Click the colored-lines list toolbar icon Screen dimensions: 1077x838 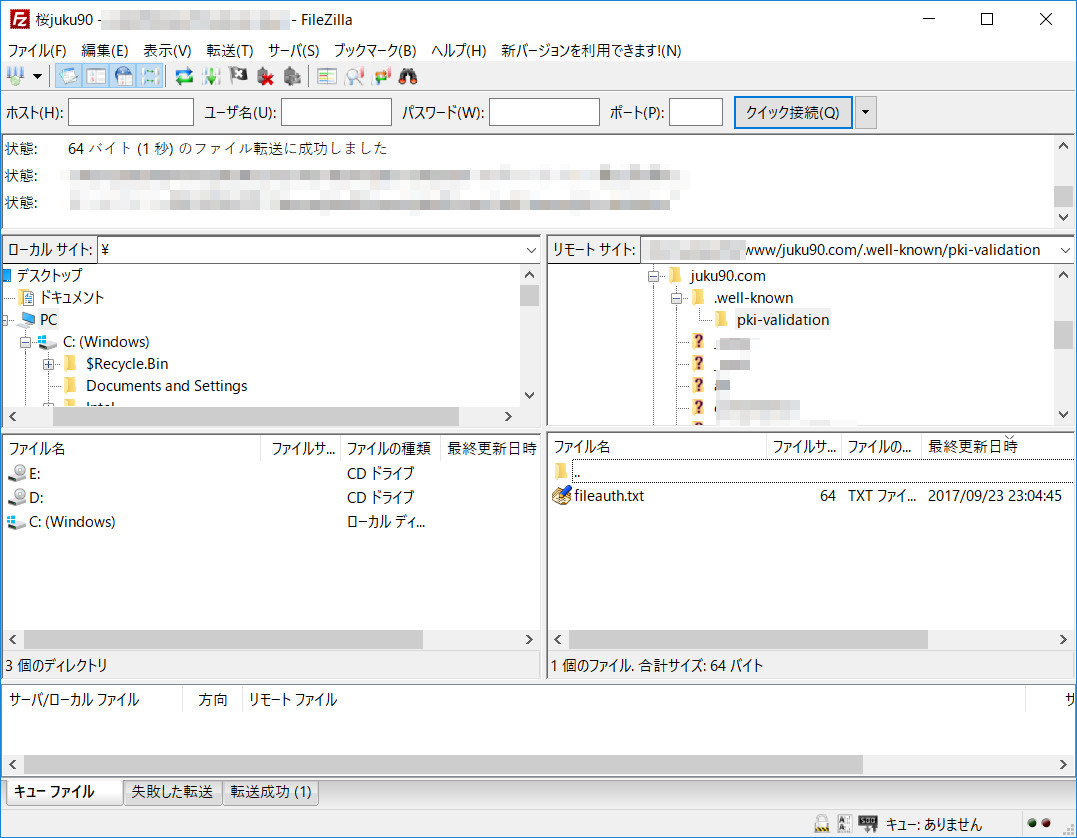pos(327,76)
